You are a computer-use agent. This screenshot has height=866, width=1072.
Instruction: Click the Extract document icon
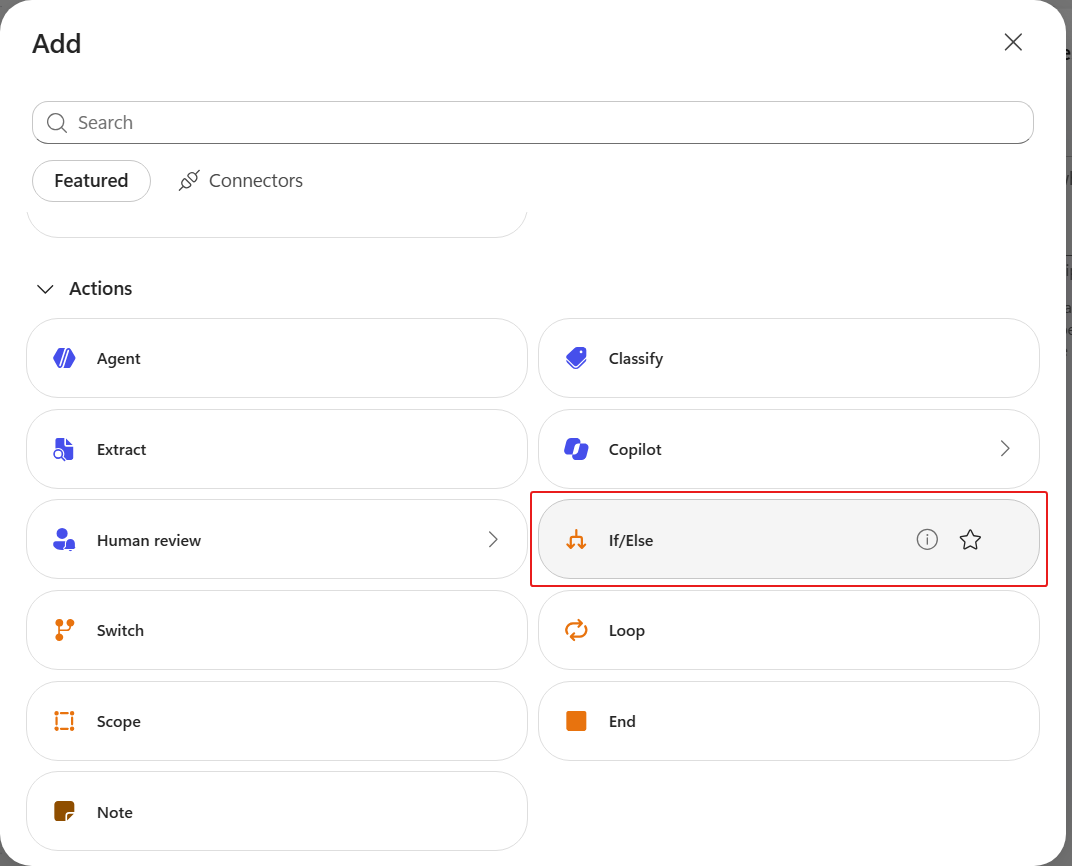pos(64,449)
